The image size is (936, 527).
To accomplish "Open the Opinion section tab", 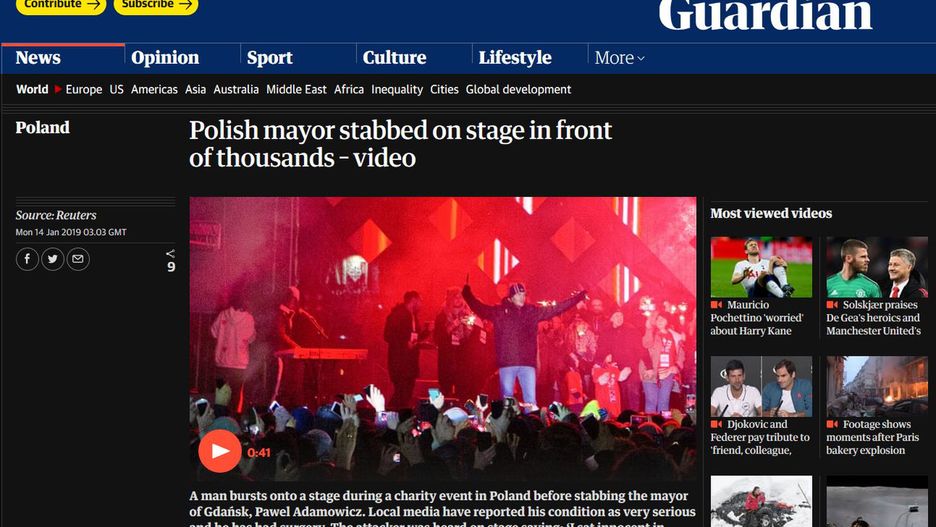I will click(165, 58).
